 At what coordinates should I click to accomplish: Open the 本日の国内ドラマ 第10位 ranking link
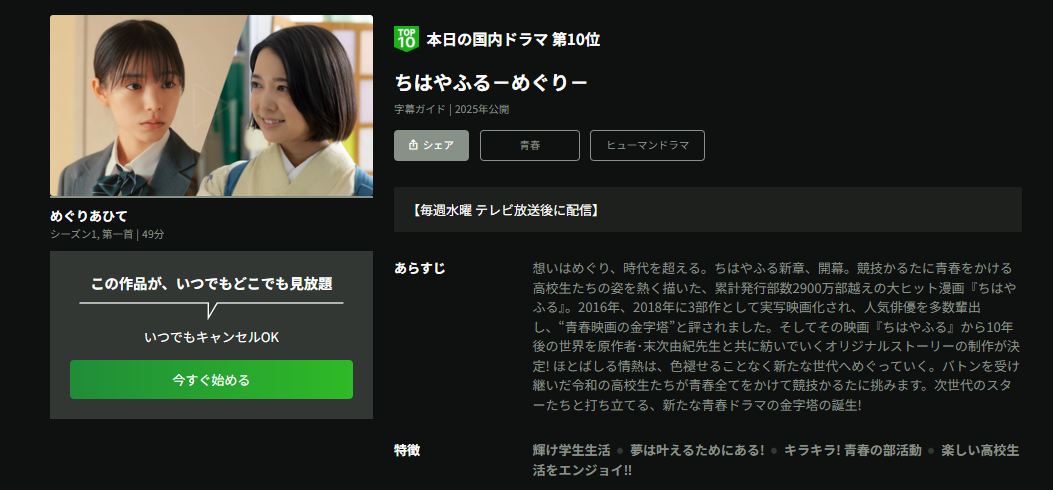[x=513, y=40]
